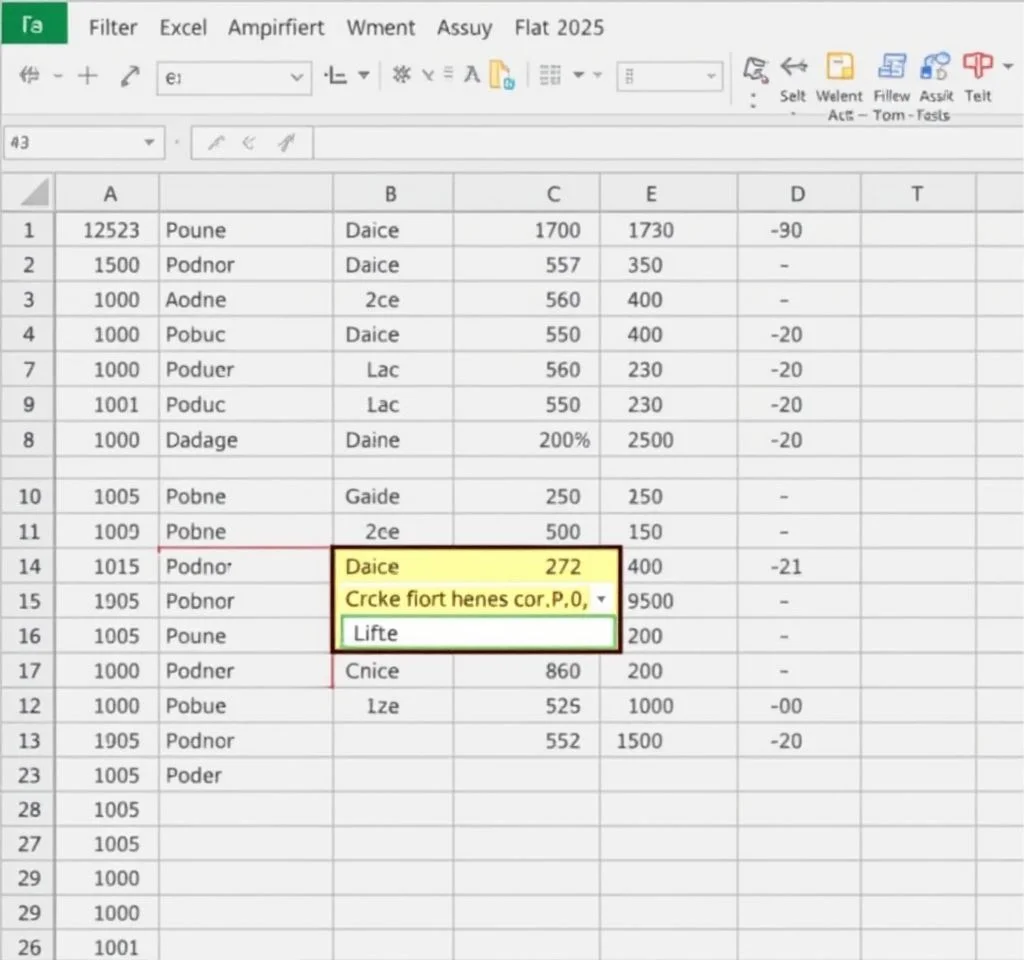This screenshot has height=960, width=1024.
Task: Click the blue Fillew icon
Action: point(890,67)
